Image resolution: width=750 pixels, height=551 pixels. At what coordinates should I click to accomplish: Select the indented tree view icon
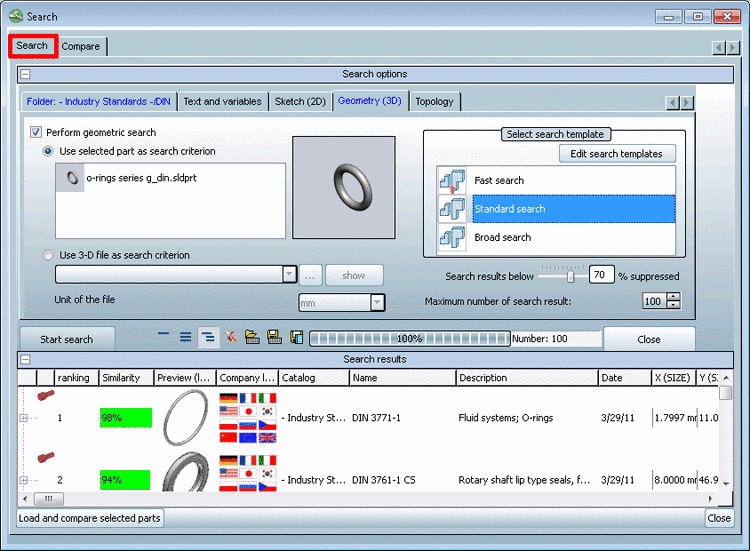point(207,338)
